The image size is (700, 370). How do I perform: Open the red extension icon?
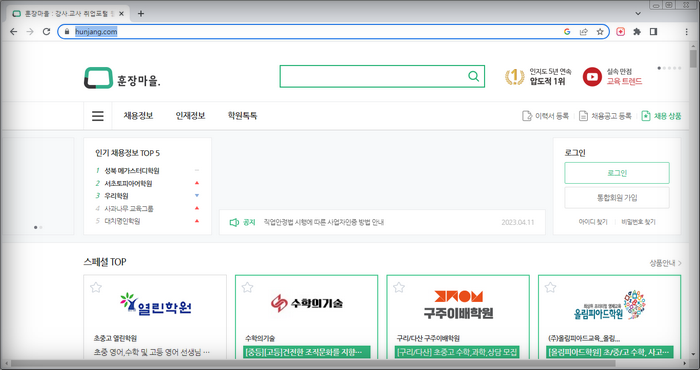[621, 32]
